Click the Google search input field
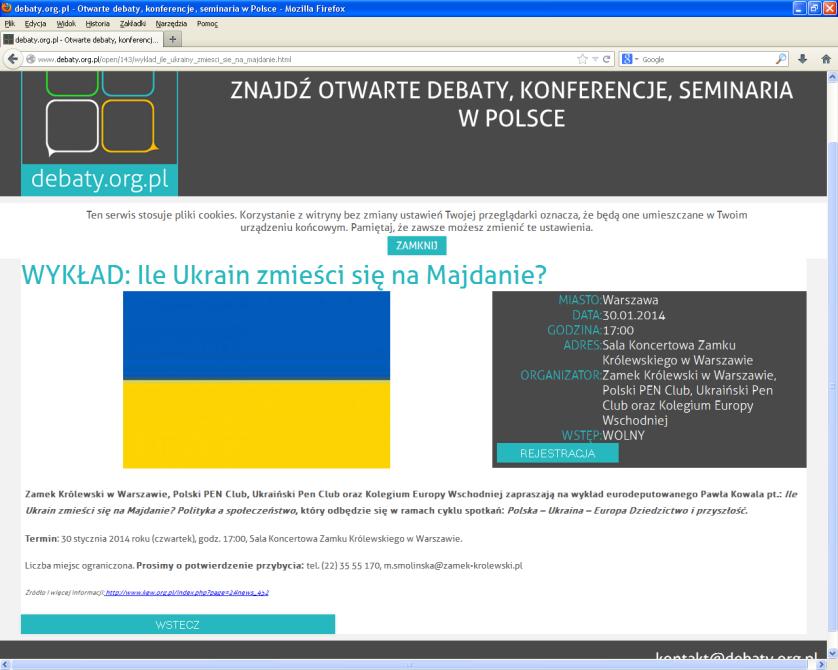This screenshot has height=670, width=838. (707, 59)
